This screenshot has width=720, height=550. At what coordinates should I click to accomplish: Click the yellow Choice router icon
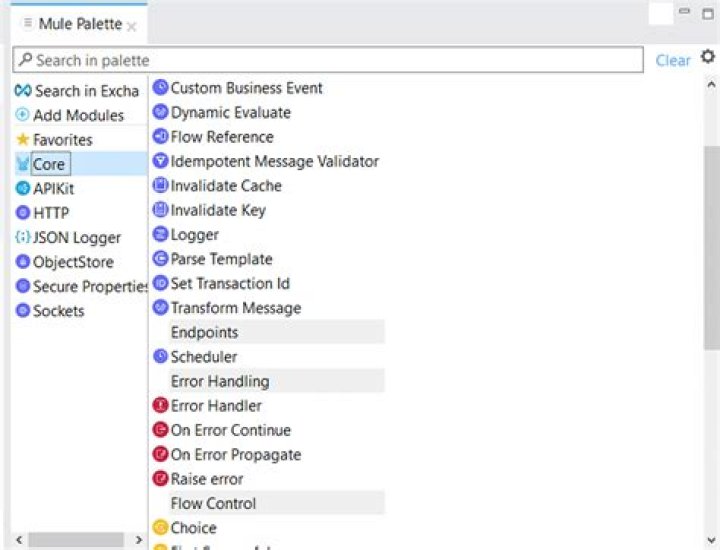tap(160, 528)
